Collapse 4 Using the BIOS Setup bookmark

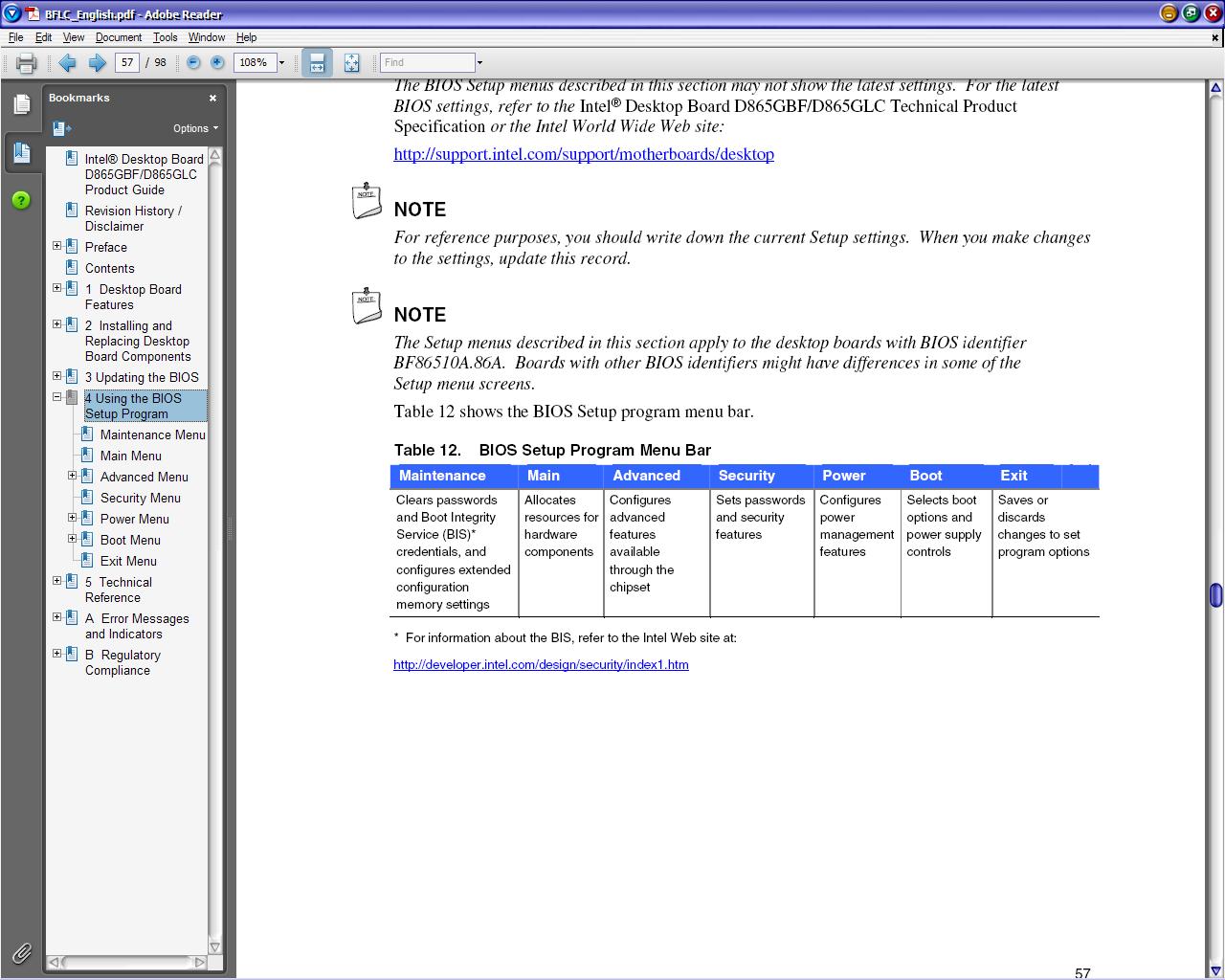56,397
